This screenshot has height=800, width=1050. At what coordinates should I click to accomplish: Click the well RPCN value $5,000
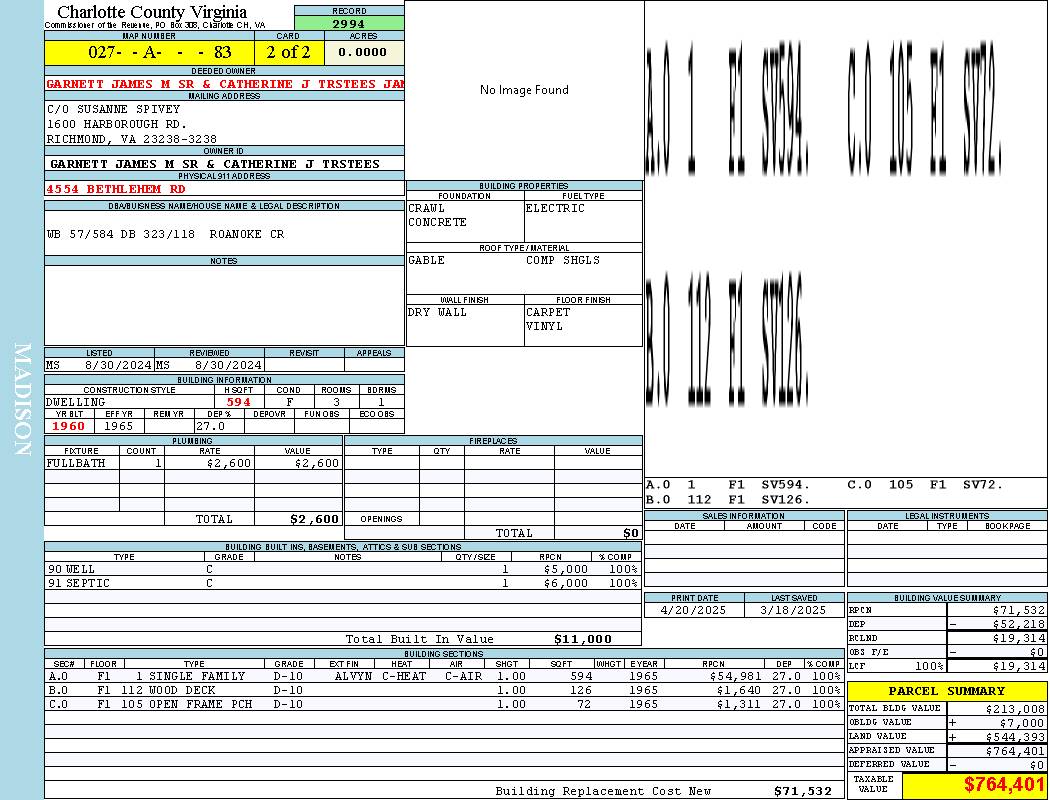[x=566, y=570]
